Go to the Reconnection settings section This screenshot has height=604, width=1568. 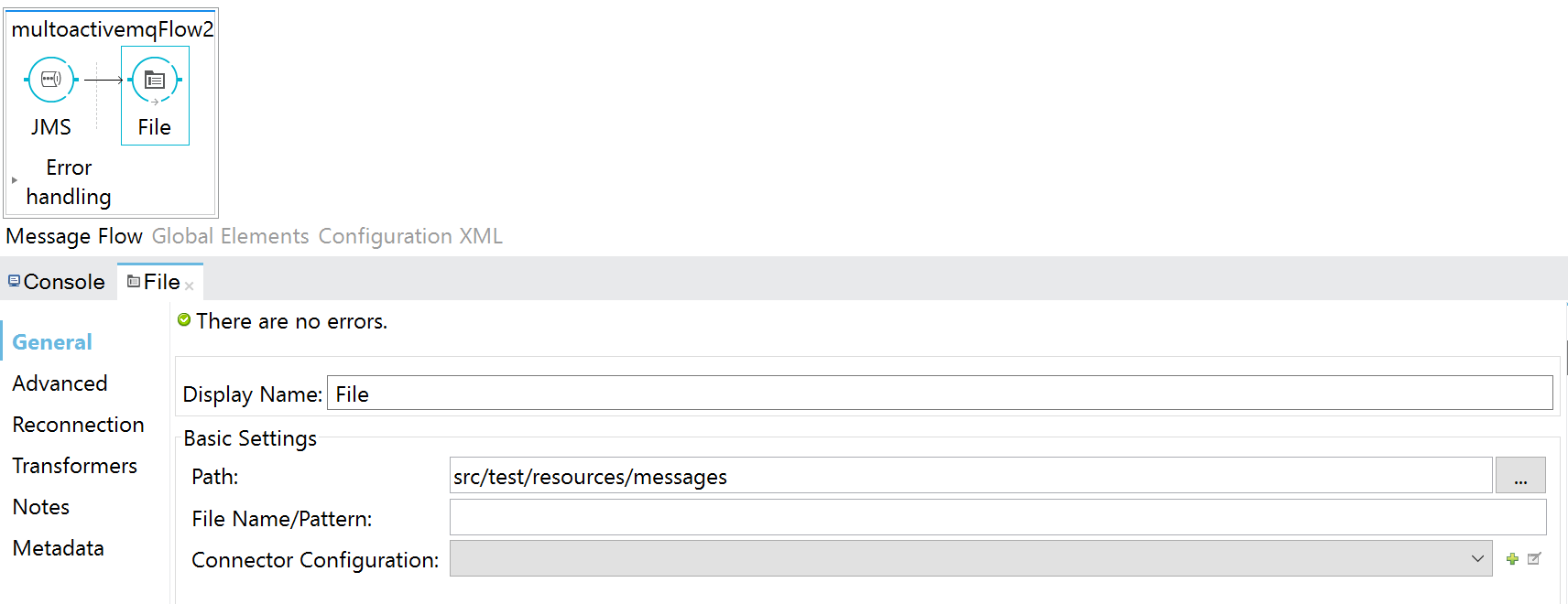(78, 425)
